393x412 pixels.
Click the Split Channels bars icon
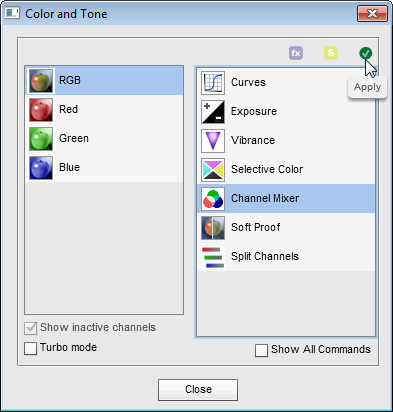coord(213,257)
